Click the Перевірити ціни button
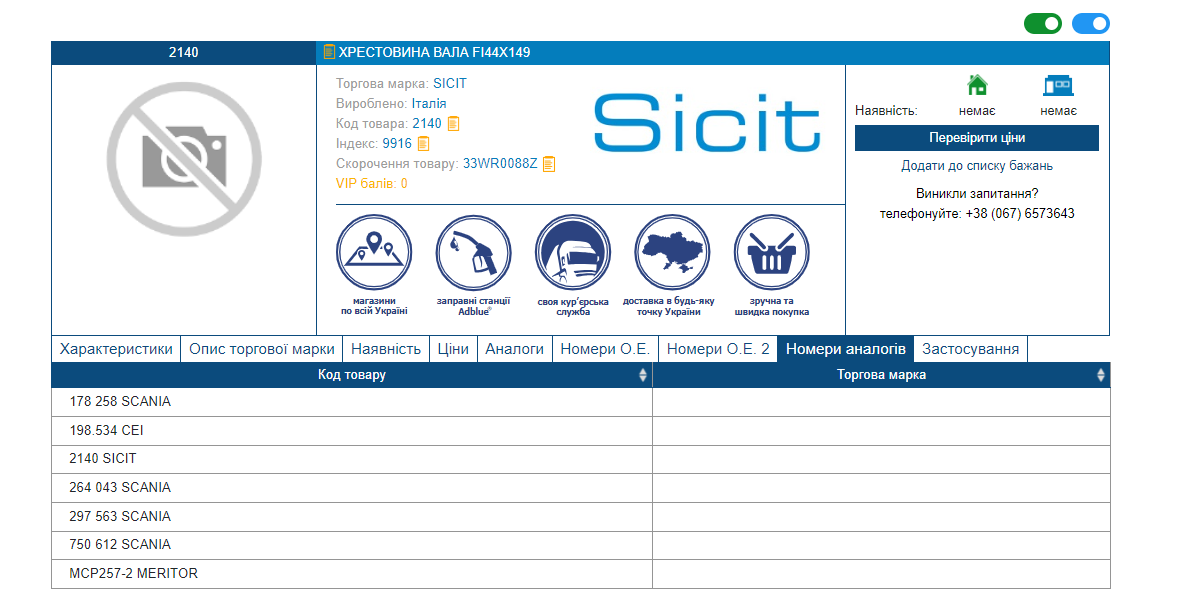The image size is (1197, 615). click(x=977, y=138)
